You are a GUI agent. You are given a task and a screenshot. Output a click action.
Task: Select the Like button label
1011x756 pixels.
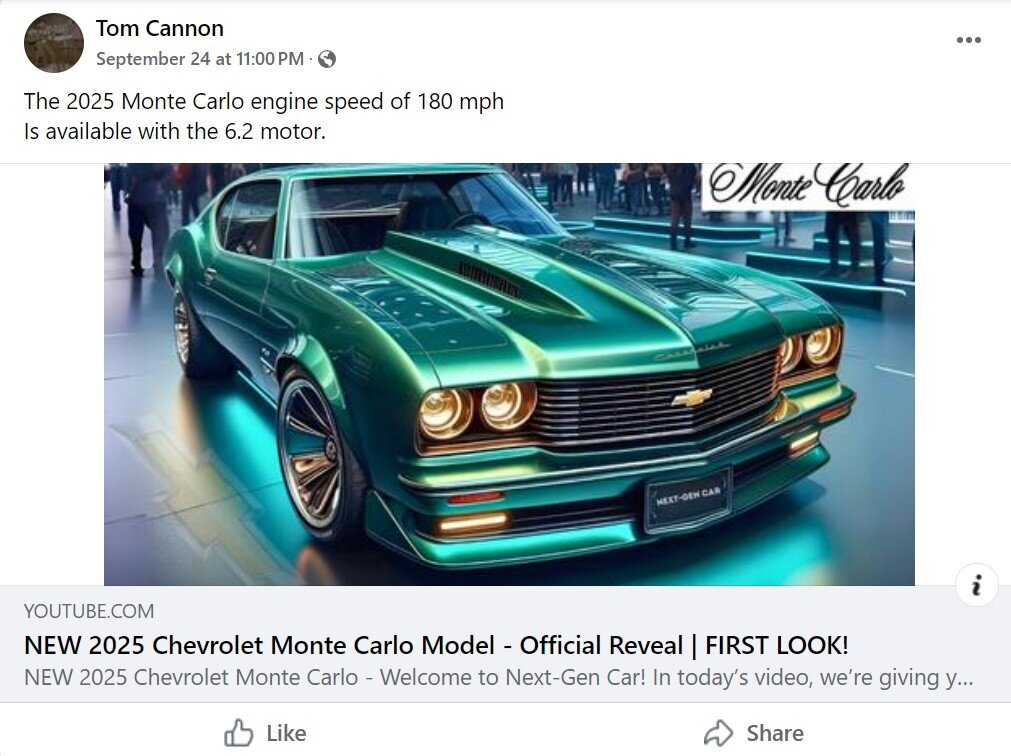click(x=286, y=733)
